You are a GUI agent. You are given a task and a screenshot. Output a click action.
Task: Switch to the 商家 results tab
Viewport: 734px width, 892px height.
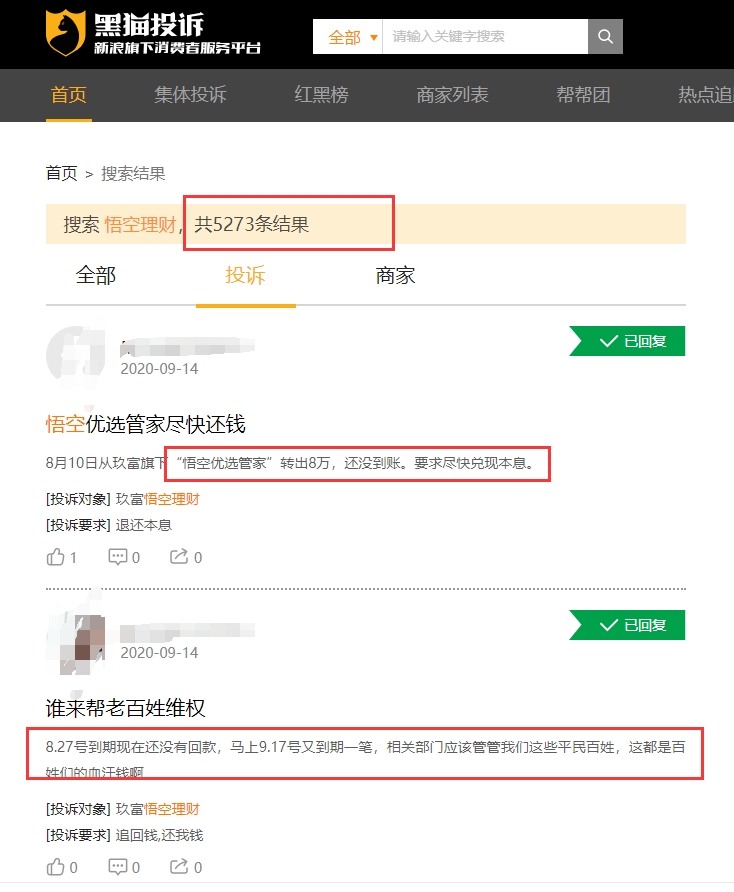click(395, 275)
